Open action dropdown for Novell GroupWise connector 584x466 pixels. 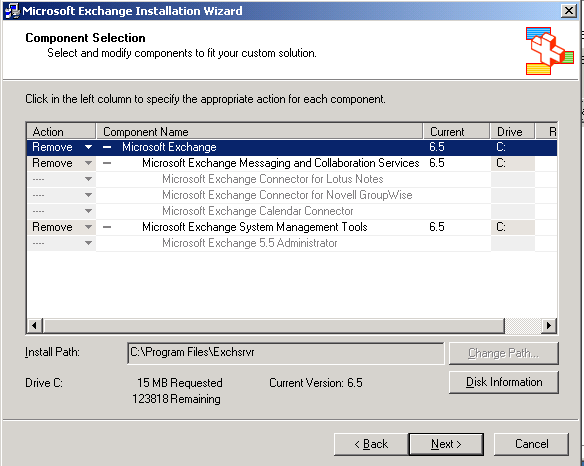pyautogui.click(x=88, y=195)
